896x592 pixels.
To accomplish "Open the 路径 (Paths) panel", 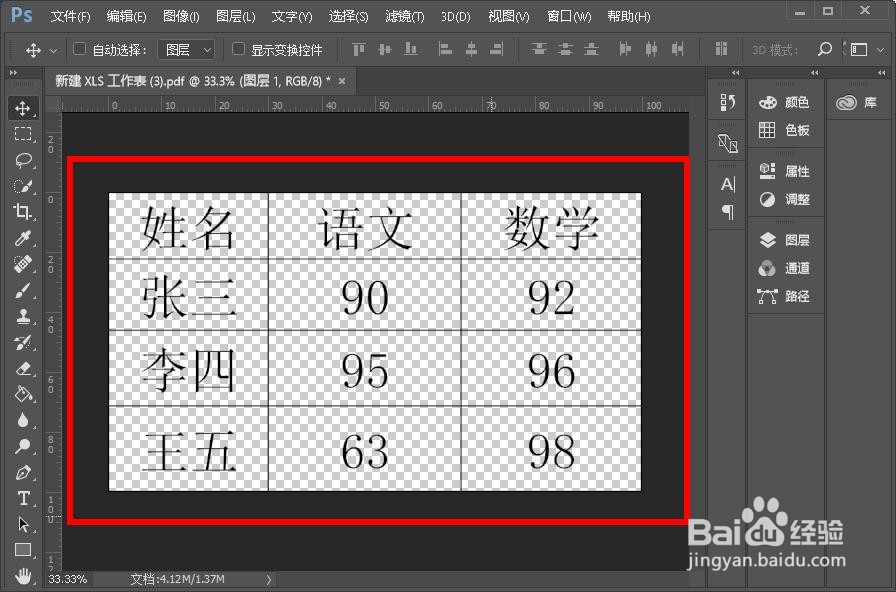I will point(786,297).
